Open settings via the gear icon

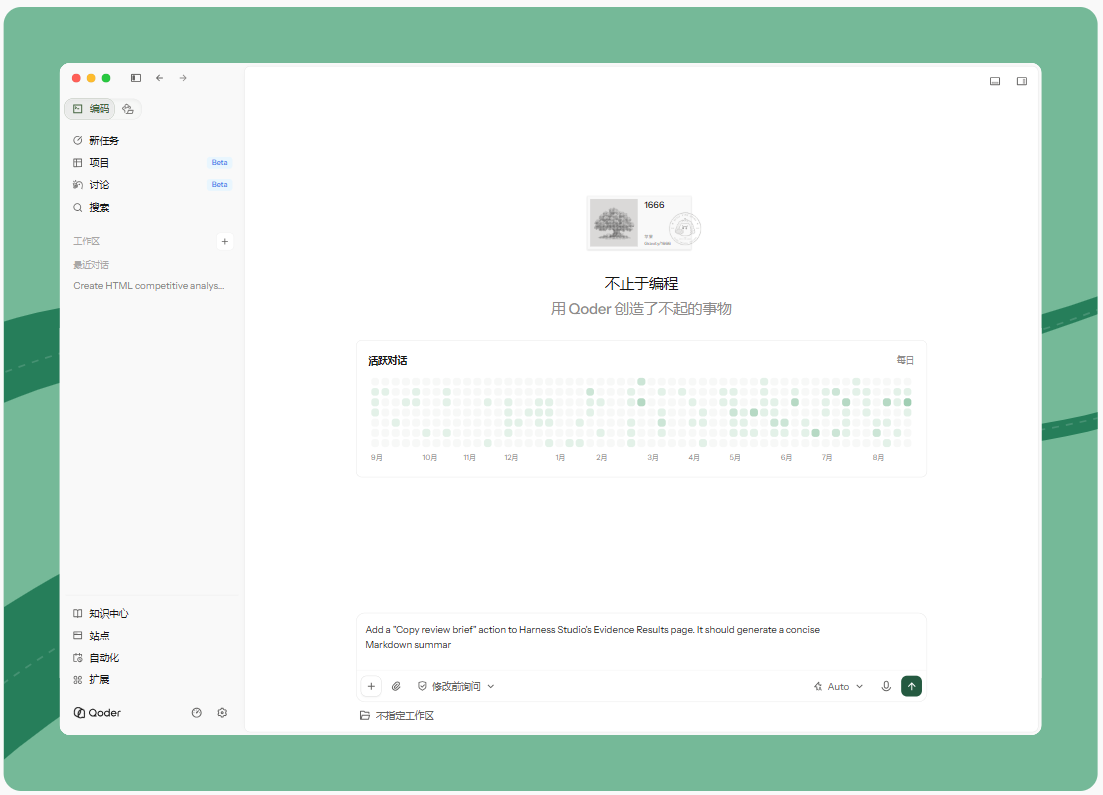click(x=222, y=713)
